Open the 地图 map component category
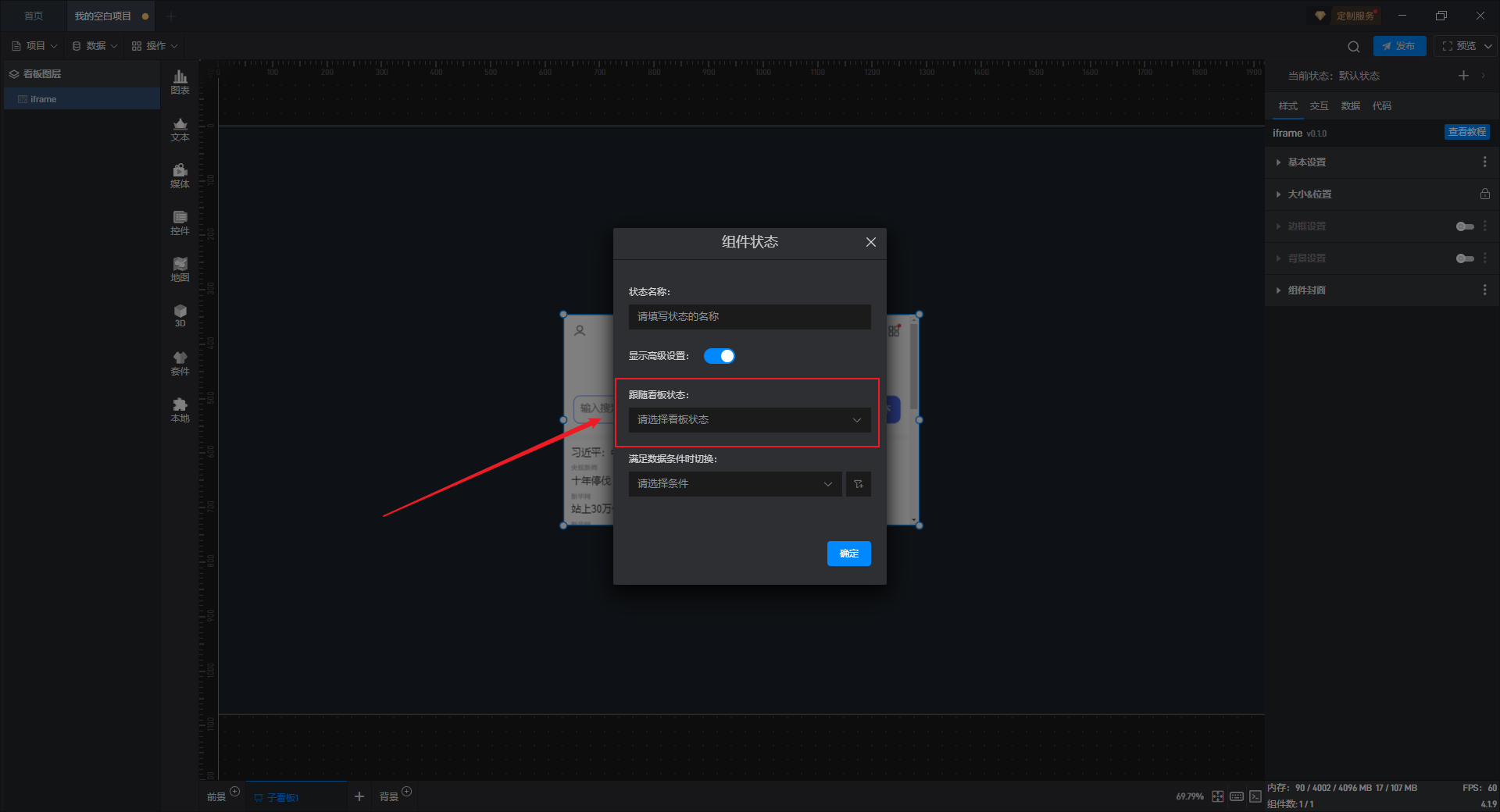The image size is (1500, 812). [180, 269]
